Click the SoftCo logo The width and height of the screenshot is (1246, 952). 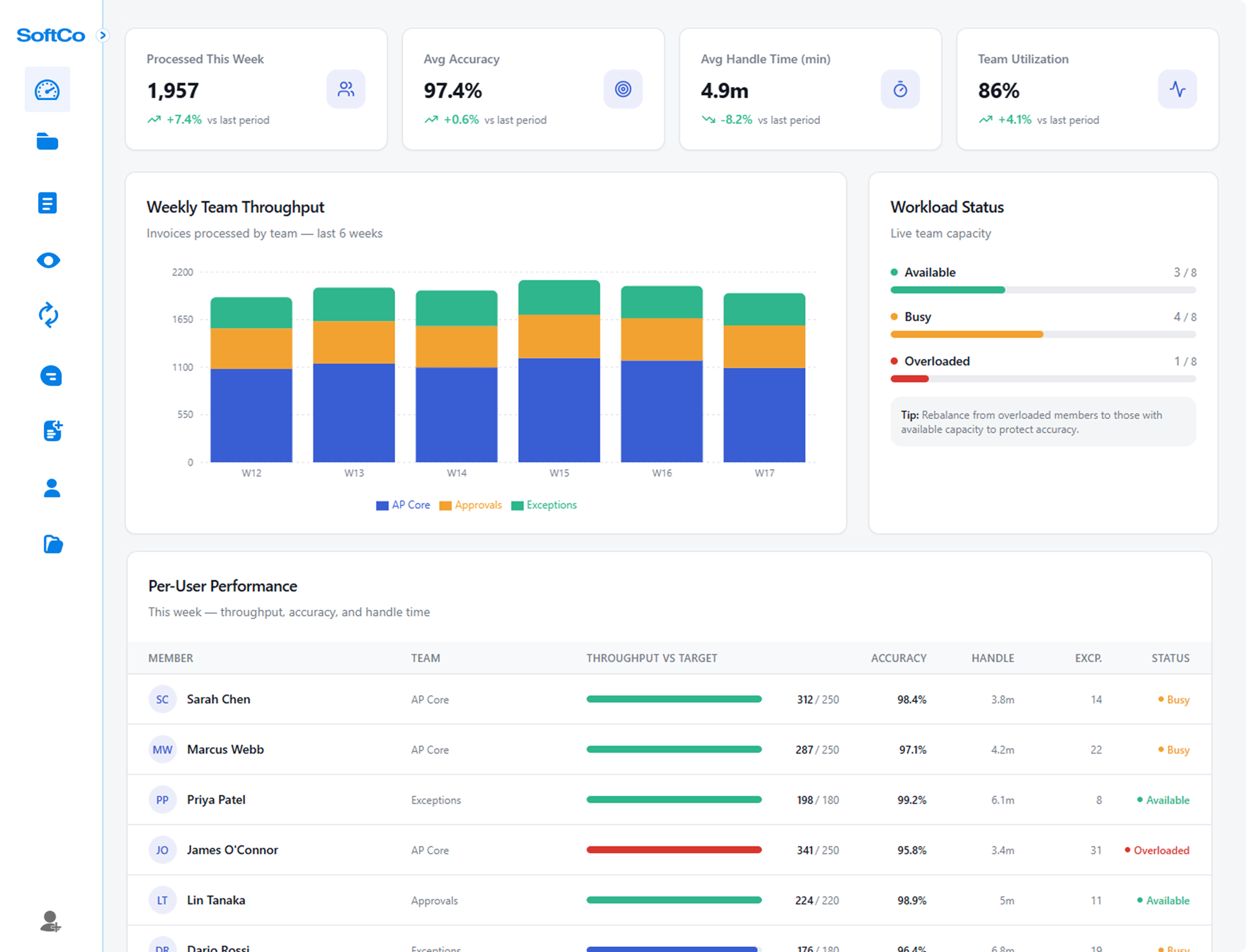(x=51, y=36)
